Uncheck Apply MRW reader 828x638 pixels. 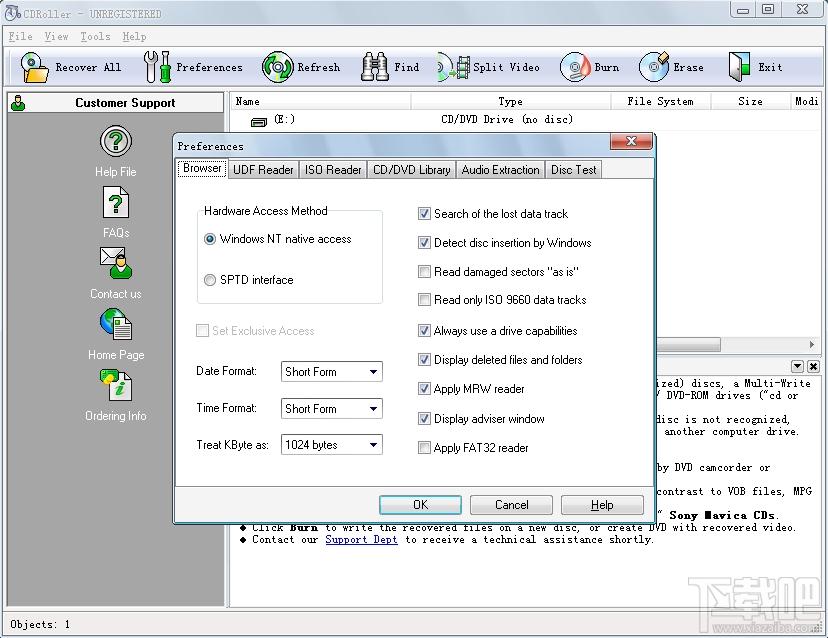pyautogui.click(x=424, y=389)
